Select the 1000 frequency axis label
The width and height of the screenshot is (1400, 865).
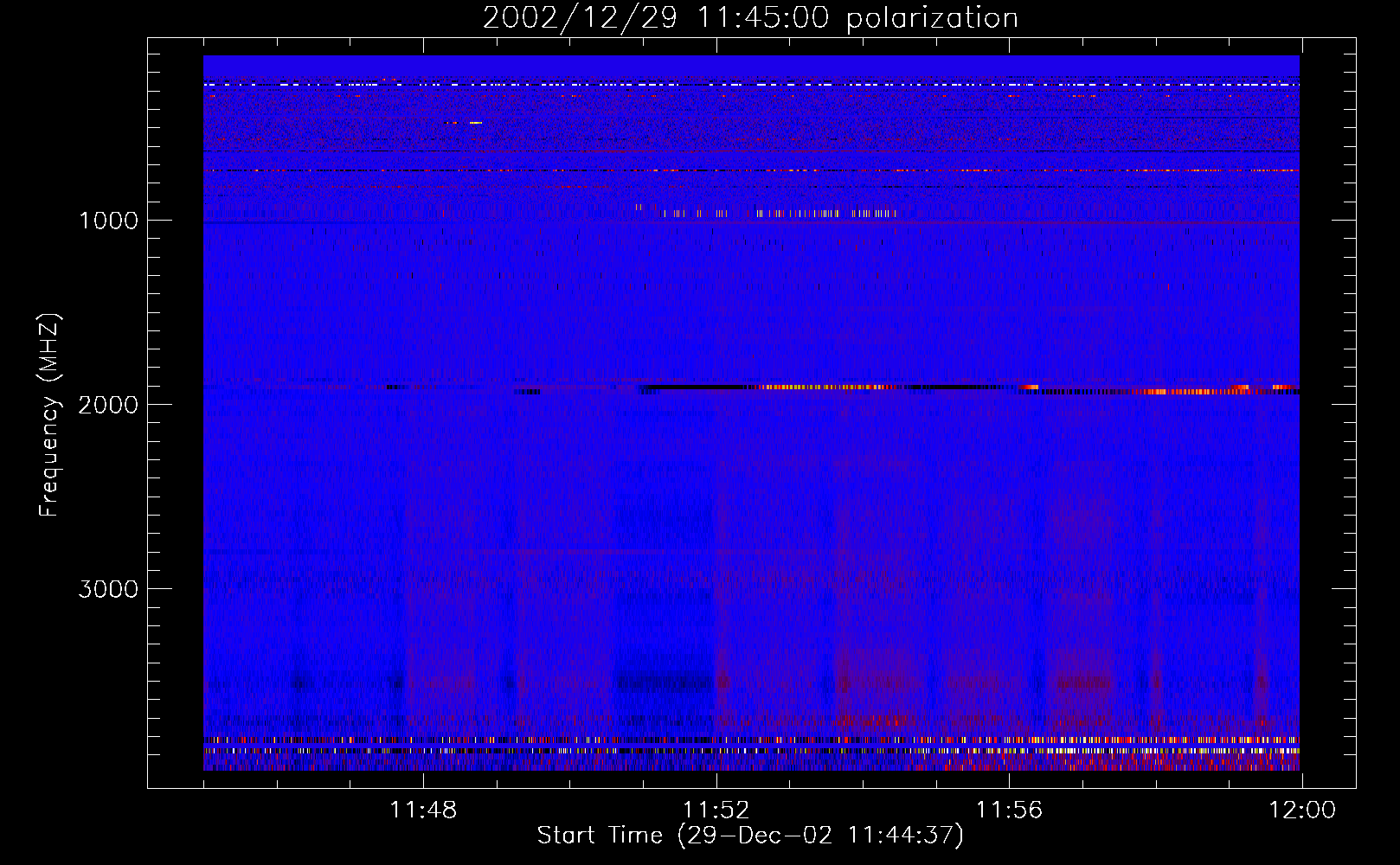pos(108,221)
